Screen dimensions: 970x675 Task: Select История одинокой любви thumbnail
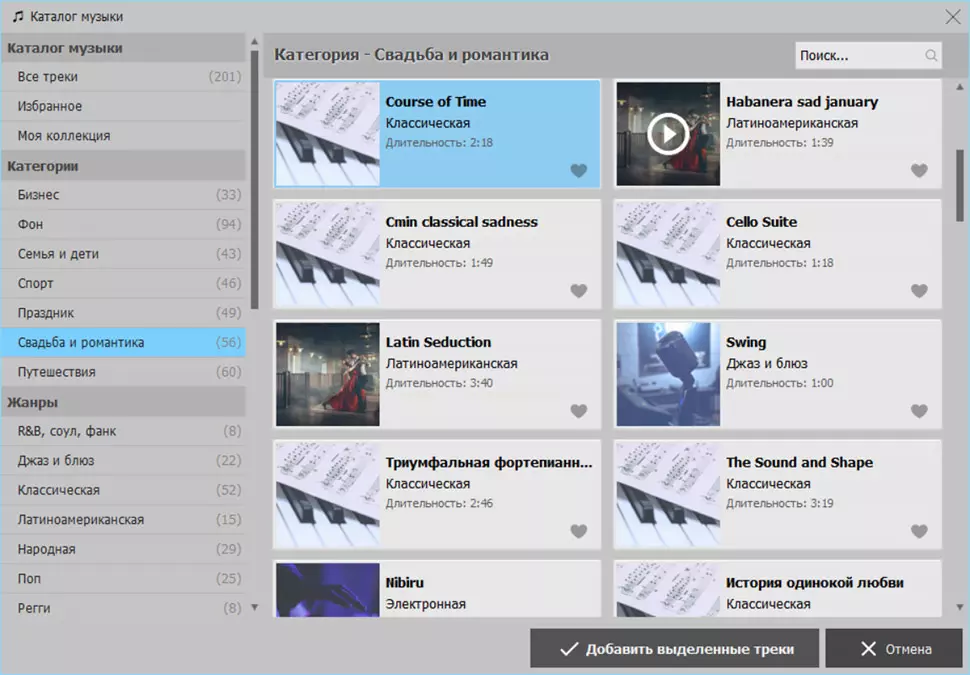[668, 590]
